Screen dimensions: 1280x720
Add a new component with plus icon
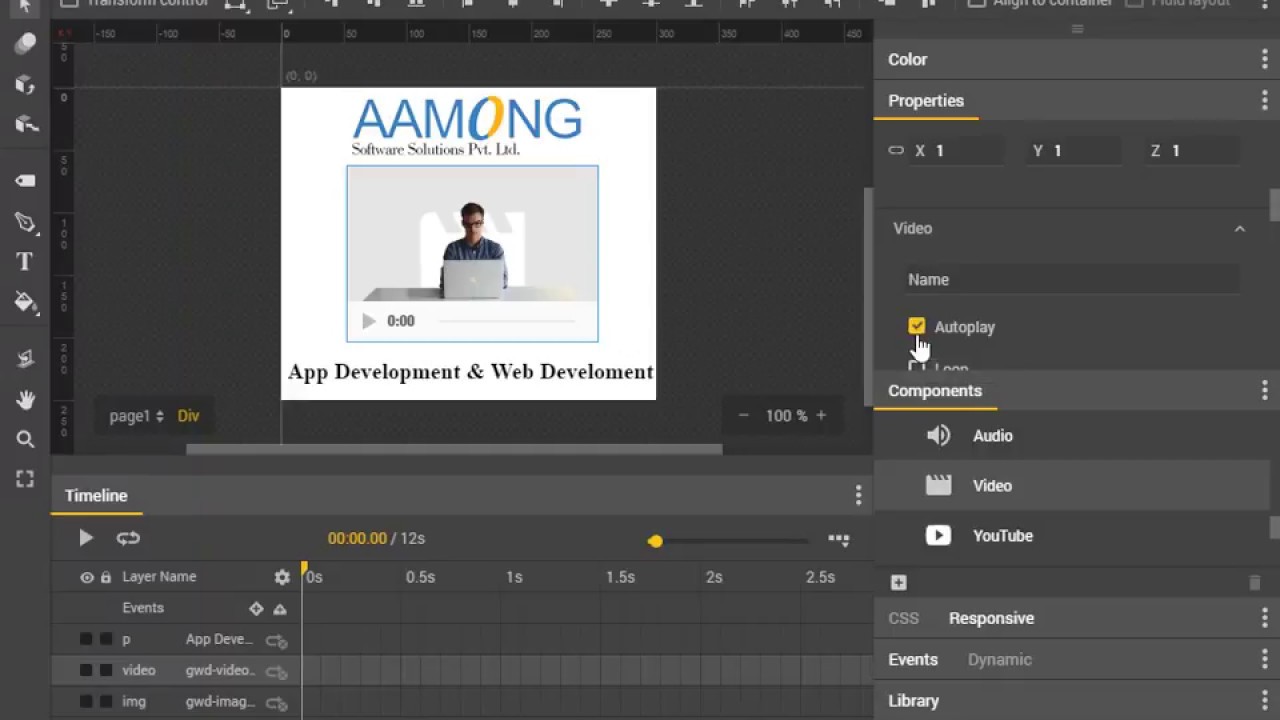point(898,582)
